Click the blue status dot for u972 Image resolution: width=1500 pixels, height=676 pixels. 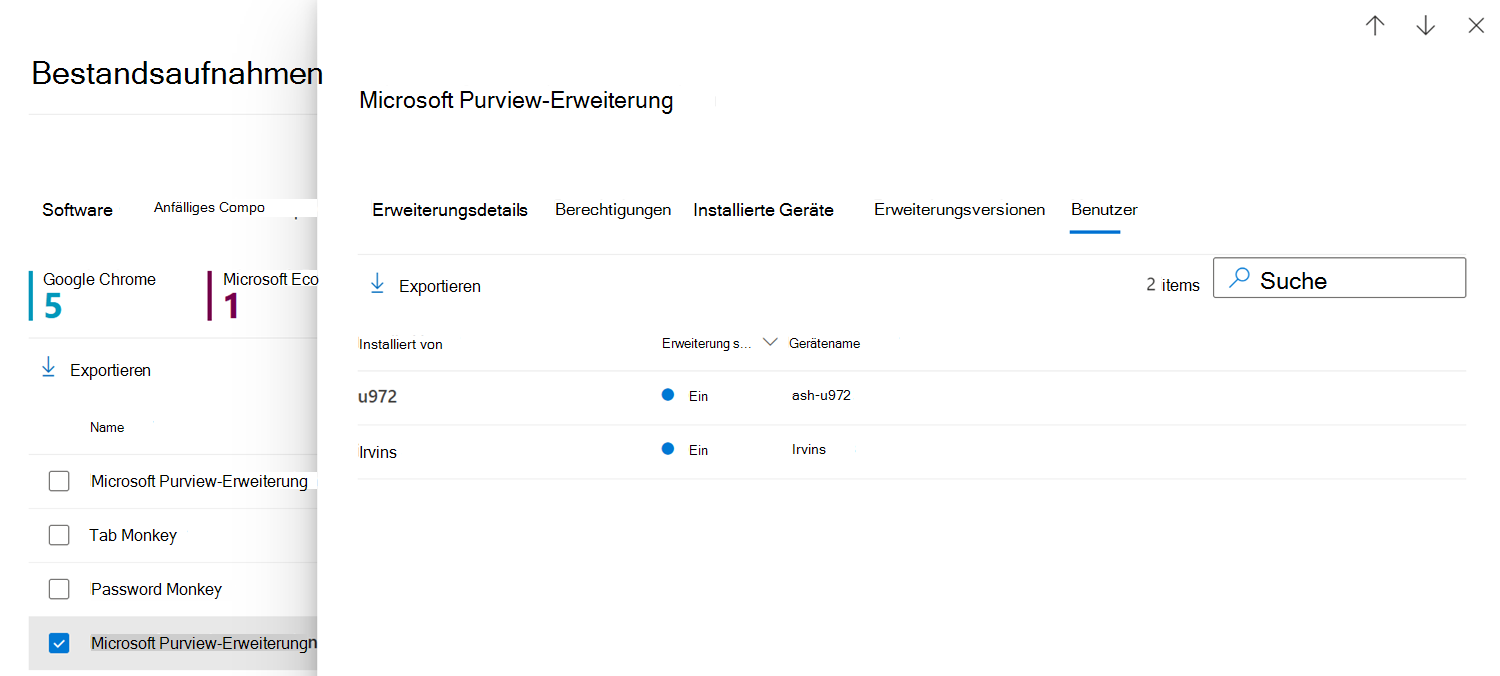tap(668, 395)
